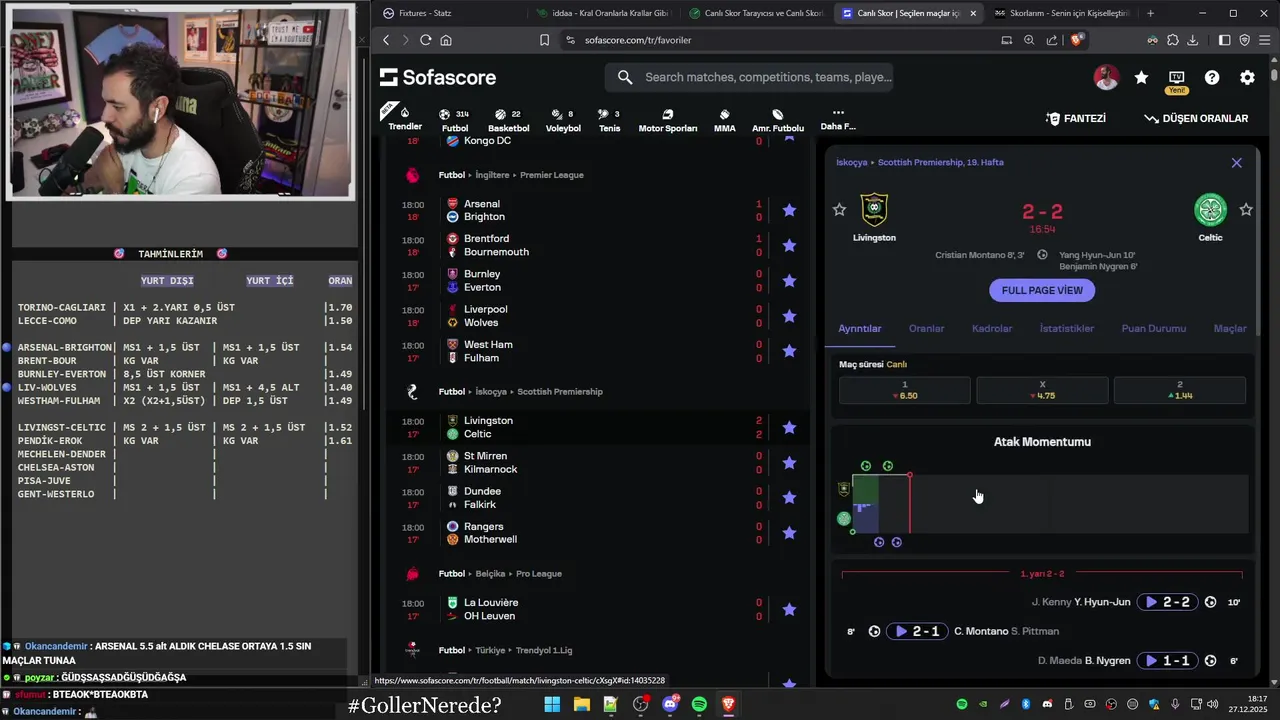Viewport: 1280px width, 720px height.
Task: Unfavorite the Arsenal vs Brighton match
Action: tap(789, 210)
